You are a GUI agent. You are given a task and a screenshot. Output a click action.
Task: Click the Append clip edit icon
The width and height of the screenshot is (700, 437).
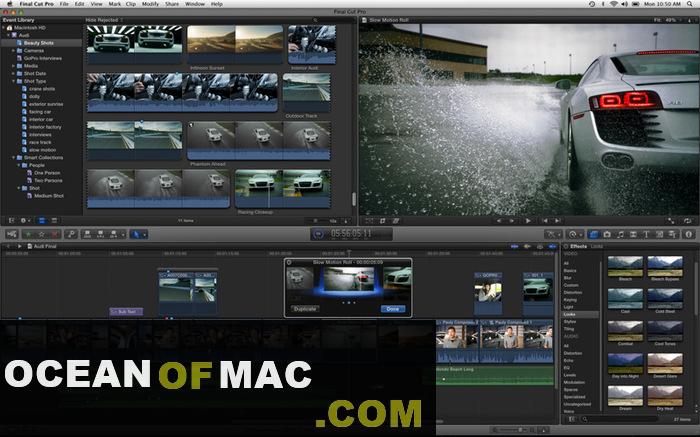[x=113, y=234]
